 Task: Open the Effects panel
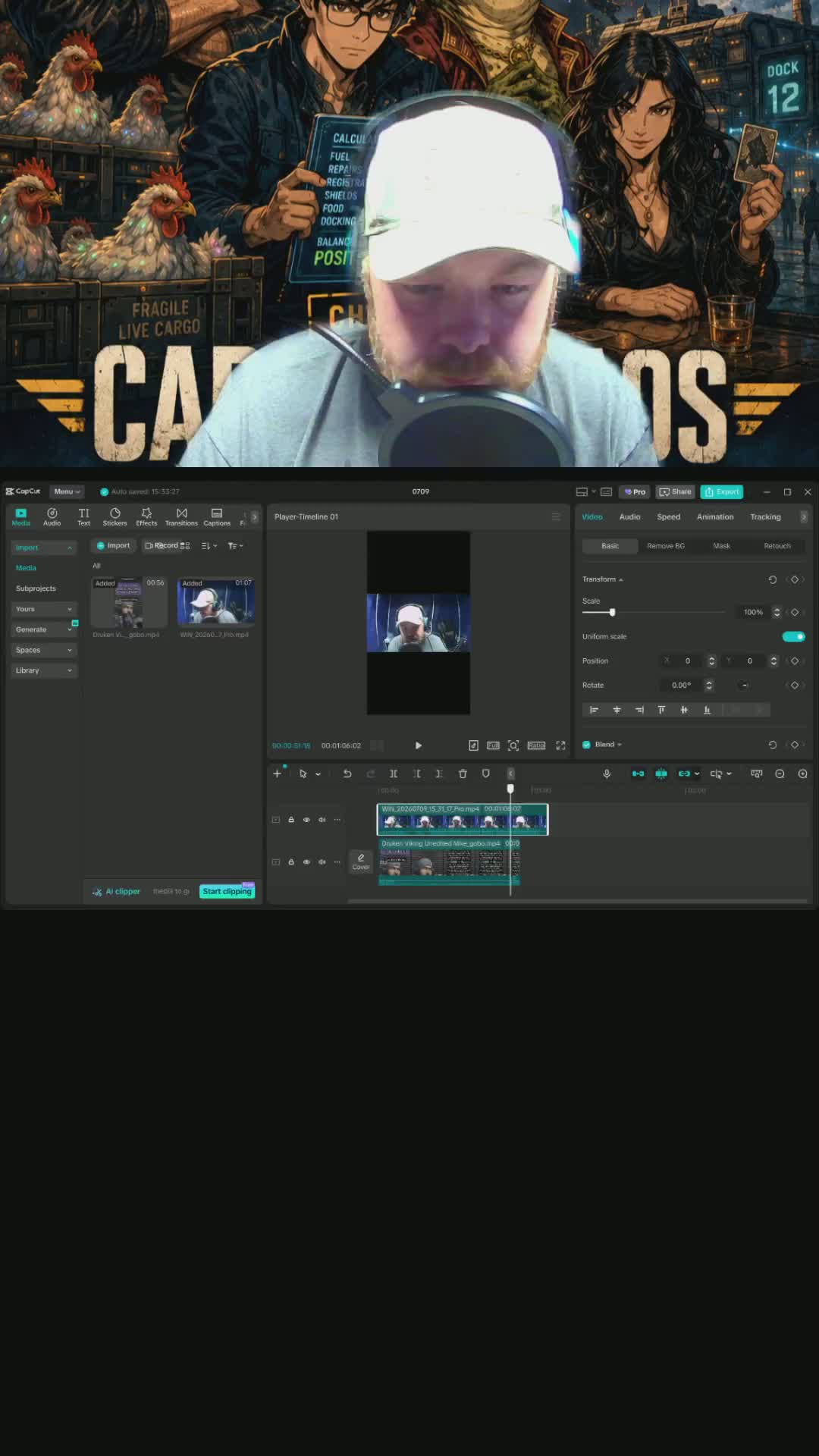click(146, 516)
